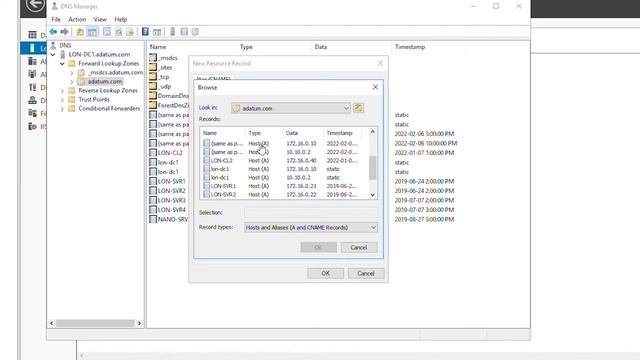This screenshot has height=360, width=640.
Task: Click Cancel in the Browse dialog
Action: [359, 247]
